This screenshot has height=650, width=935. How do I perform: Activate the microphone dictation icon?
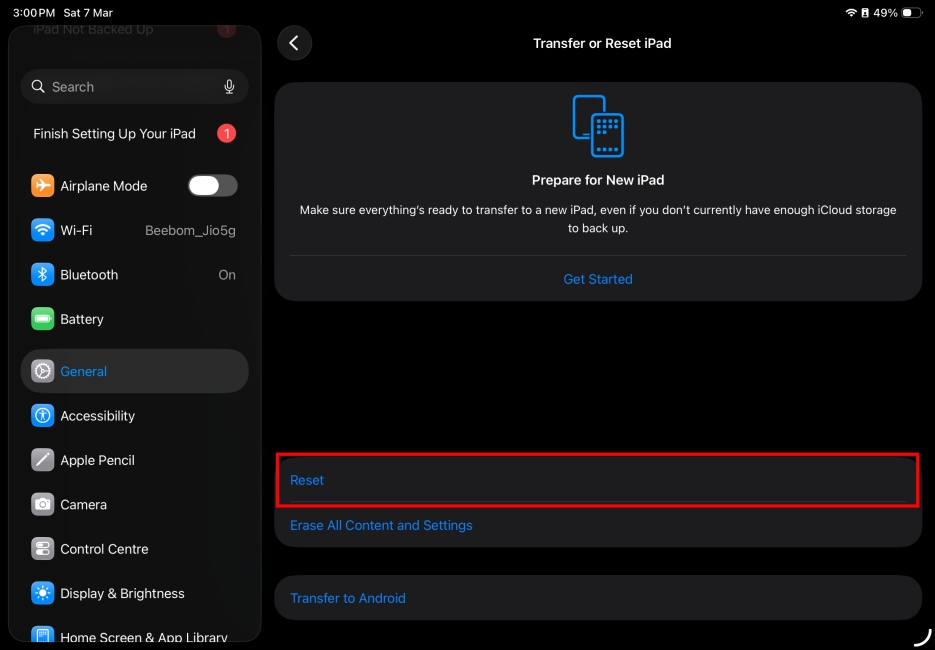point(229,87)
